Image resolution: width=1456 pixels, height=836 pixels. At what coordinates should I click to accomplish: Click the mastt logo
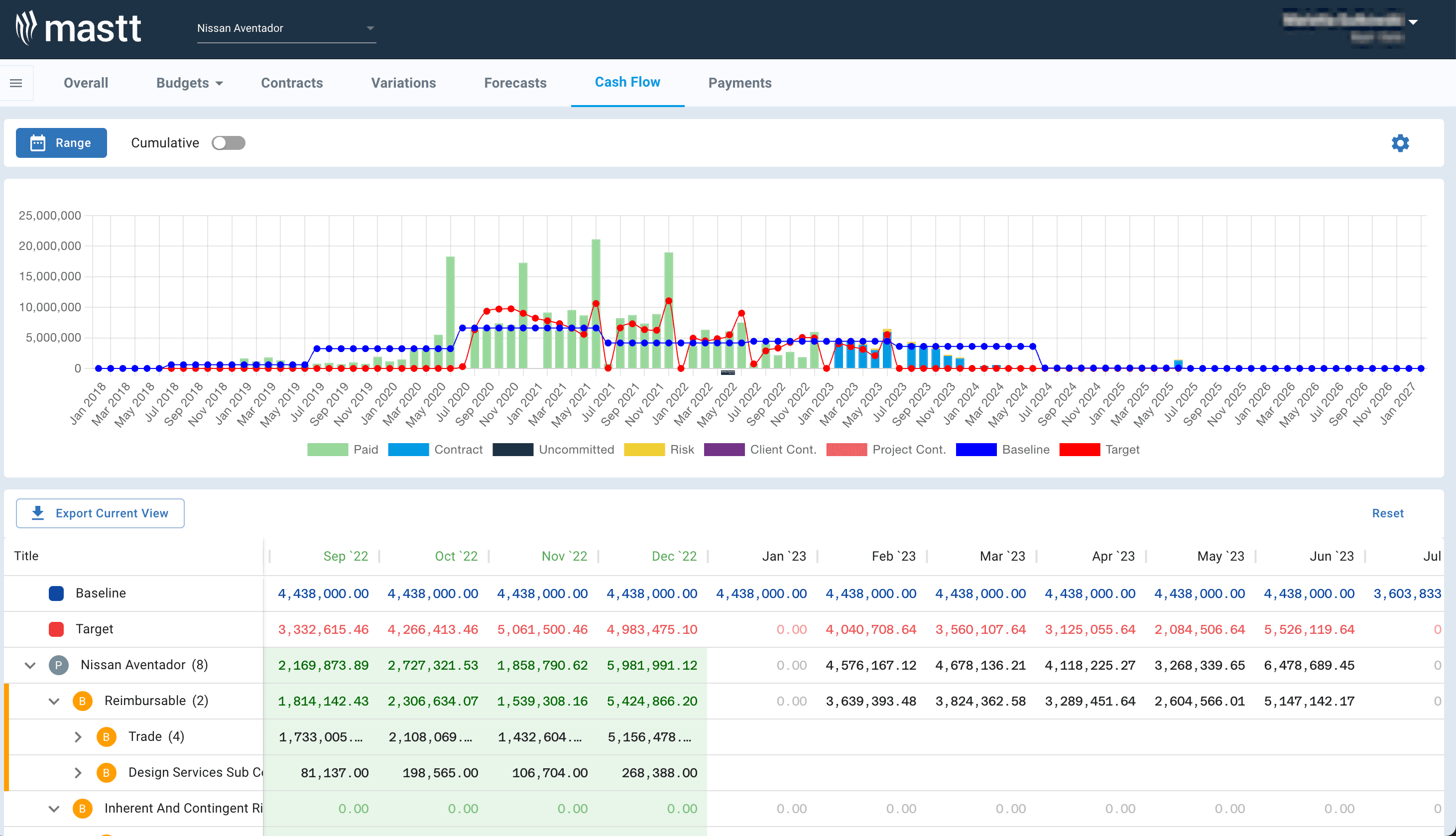tap(78, 28)
